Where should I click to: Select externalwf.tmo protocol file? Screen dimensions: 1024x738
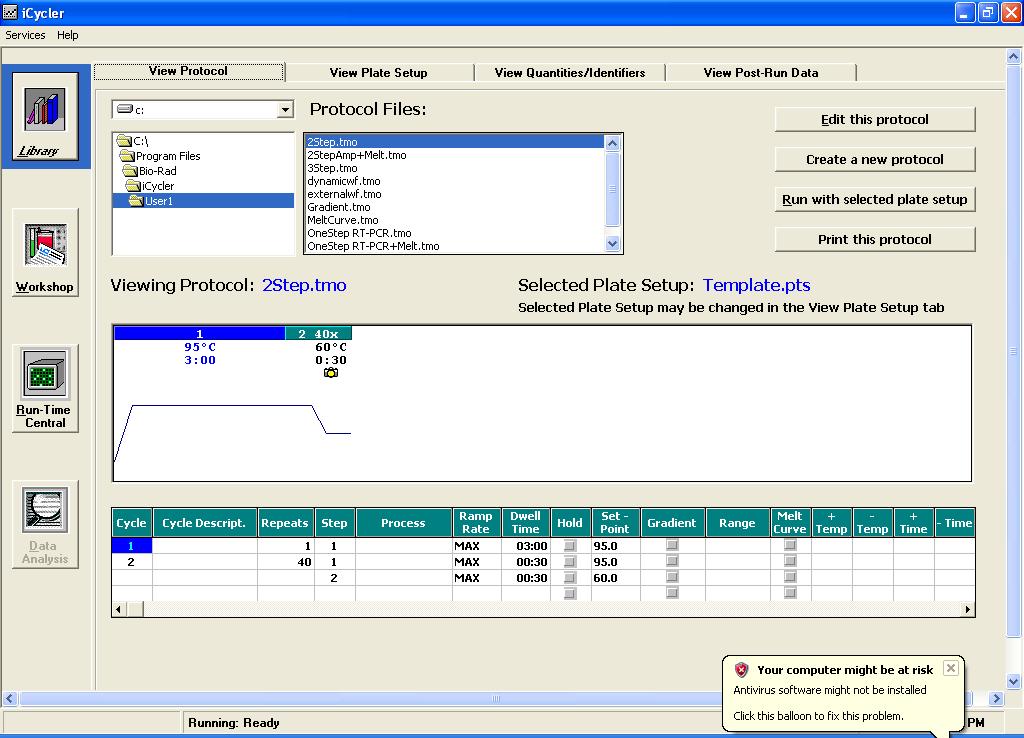point(455,194)
